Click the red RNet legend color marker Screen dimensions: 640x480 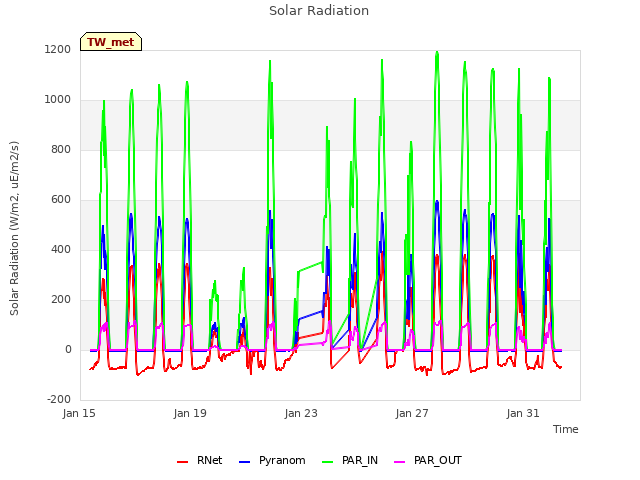click(x=182, y=462)
